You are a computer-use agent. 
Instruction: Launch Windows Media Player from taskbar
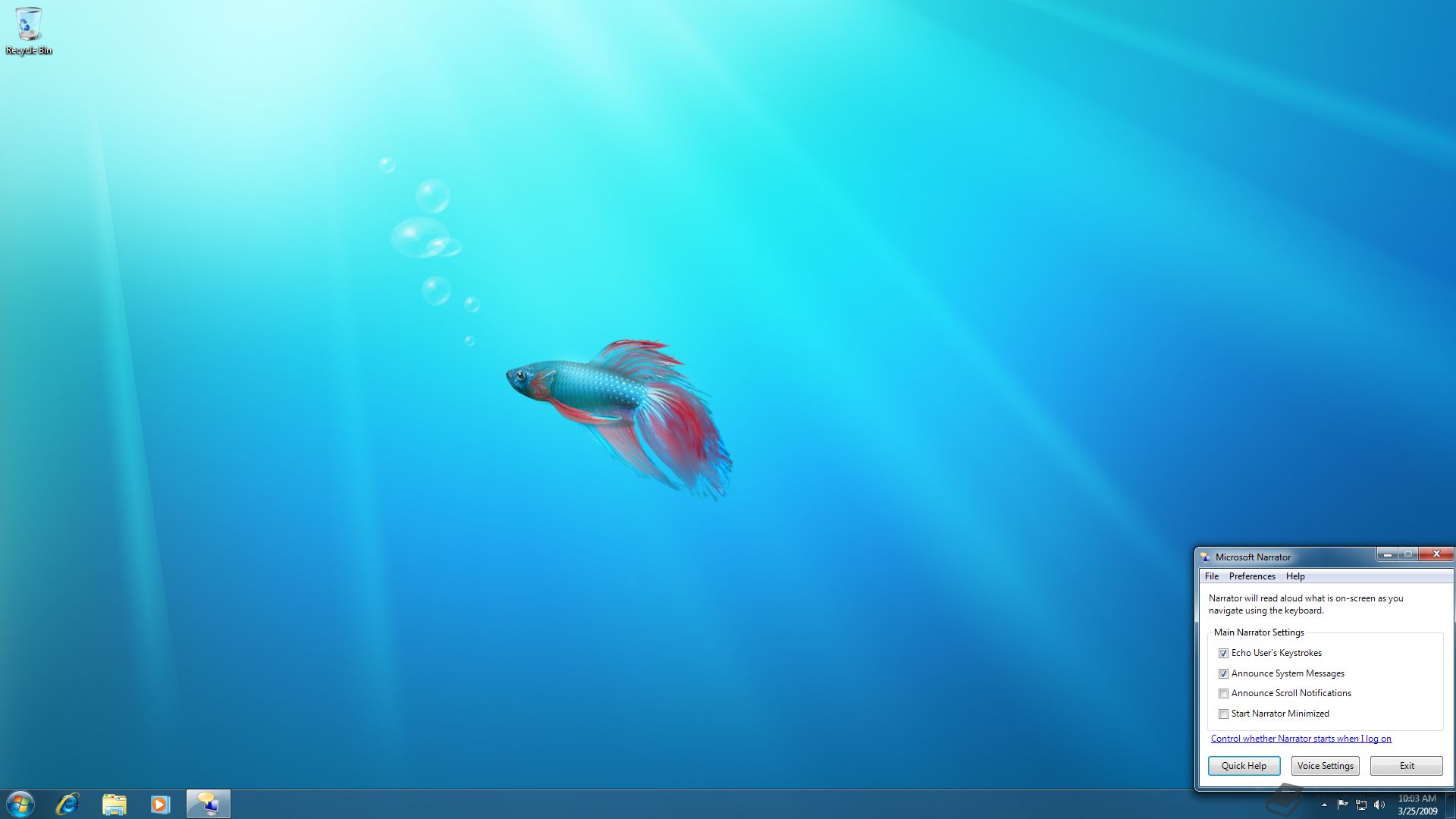click(x=160, y=804)
